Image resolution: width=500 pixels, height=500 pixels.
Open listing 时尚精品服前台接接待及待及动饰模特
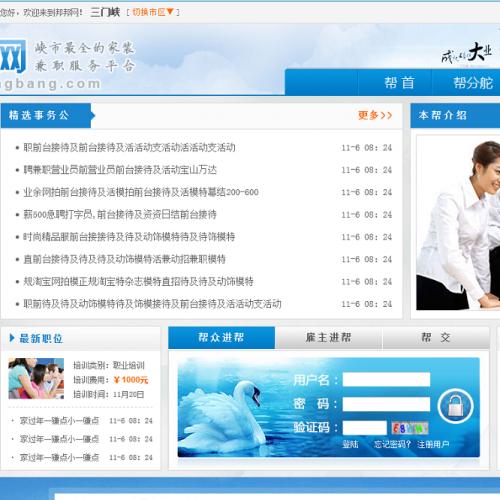tap(129, 237)
